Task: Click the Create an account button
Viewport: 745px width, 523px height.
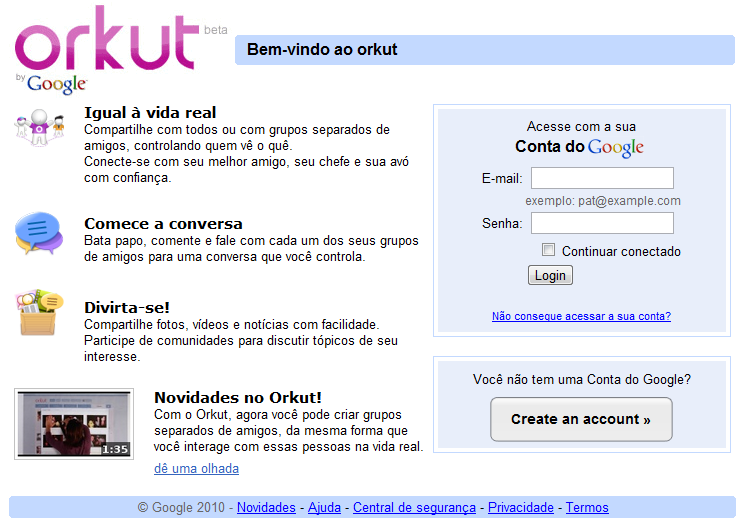Action: [x=581, y=419]
